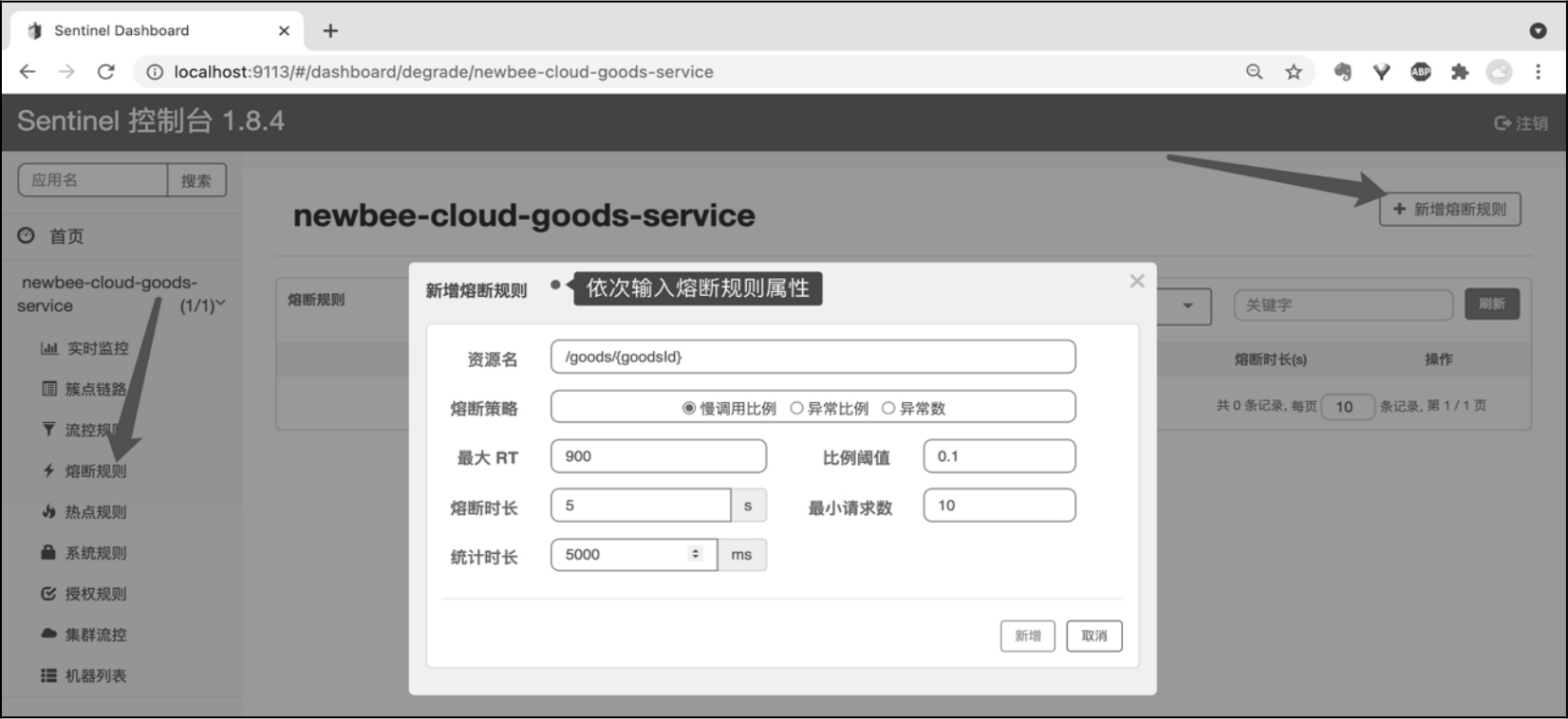
Task: Click the 刷新 refresh button
Action: (1492, 304)
